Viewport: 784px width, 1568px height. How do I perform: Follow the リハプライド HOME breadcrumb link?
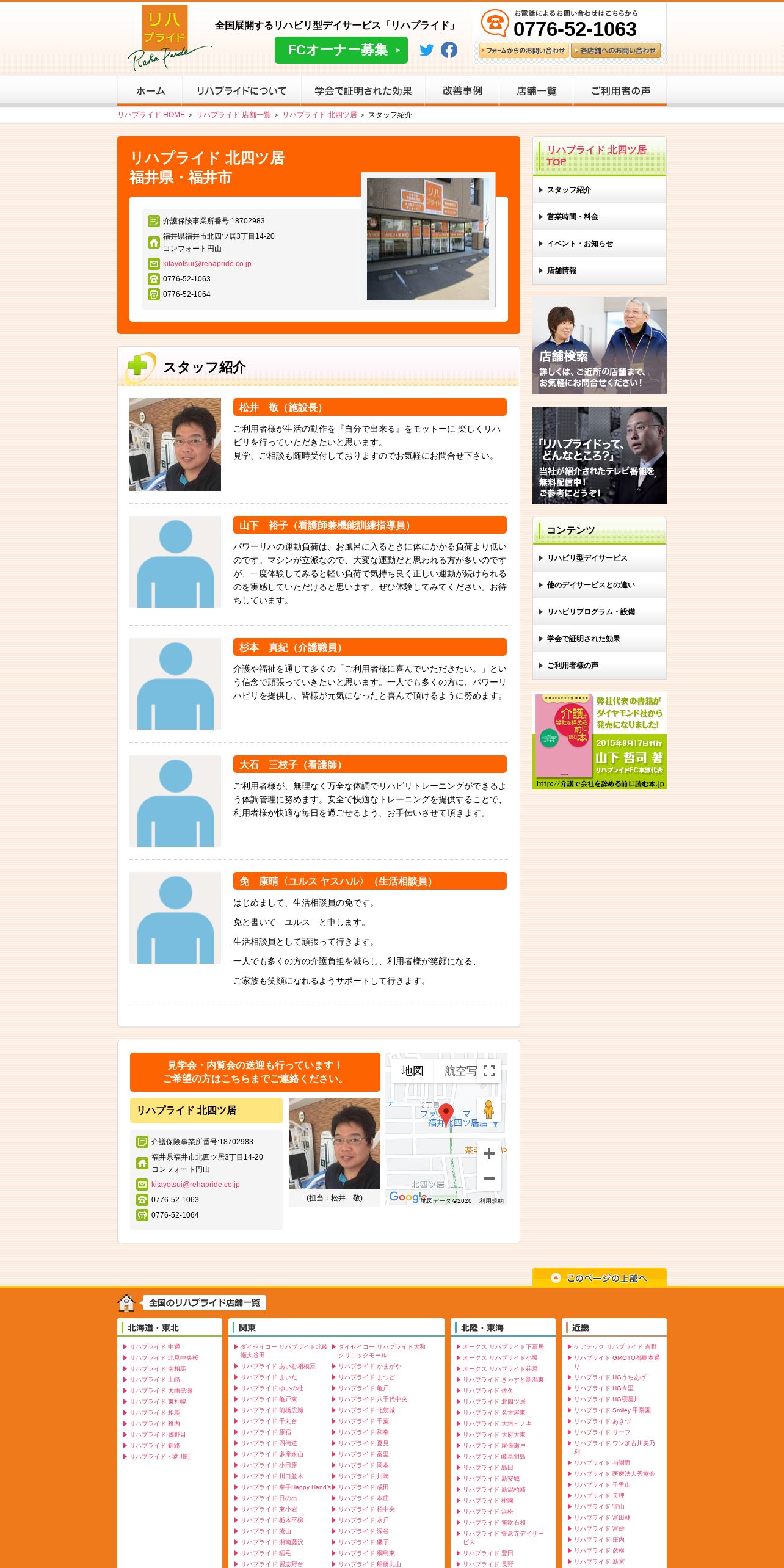point(151,115)
